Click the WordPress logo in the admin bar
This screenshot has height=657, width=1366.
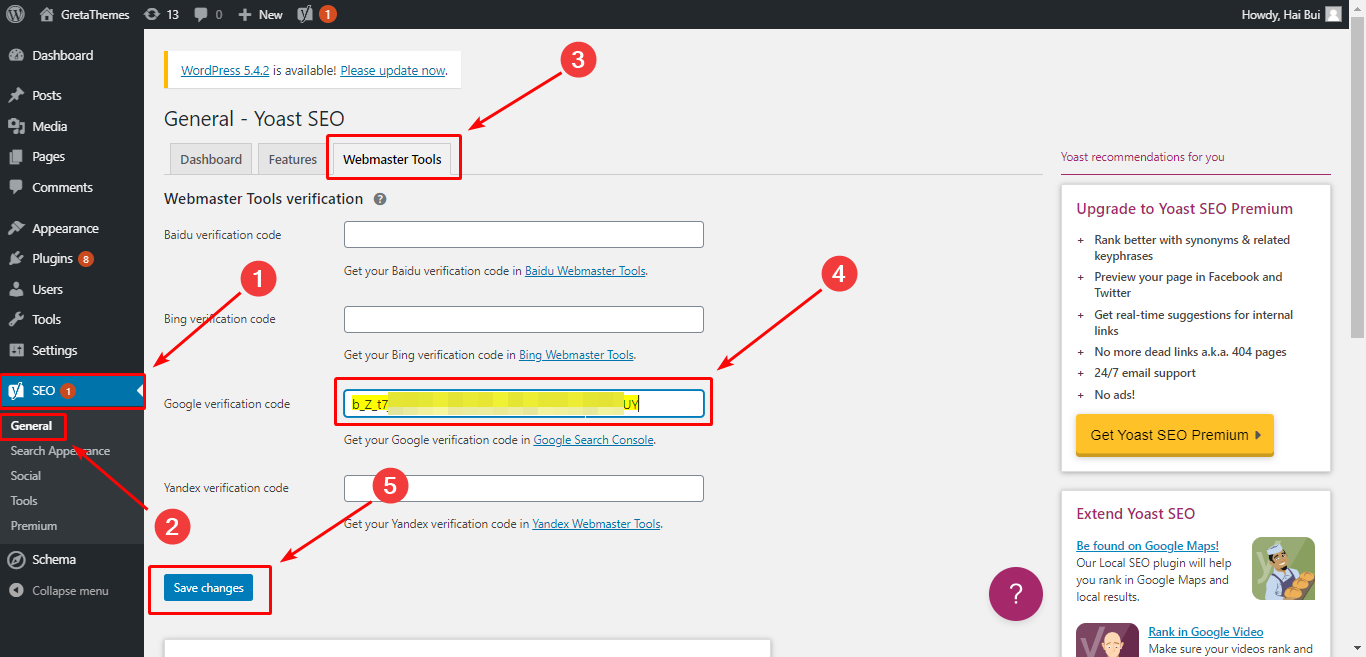(13, 14)
